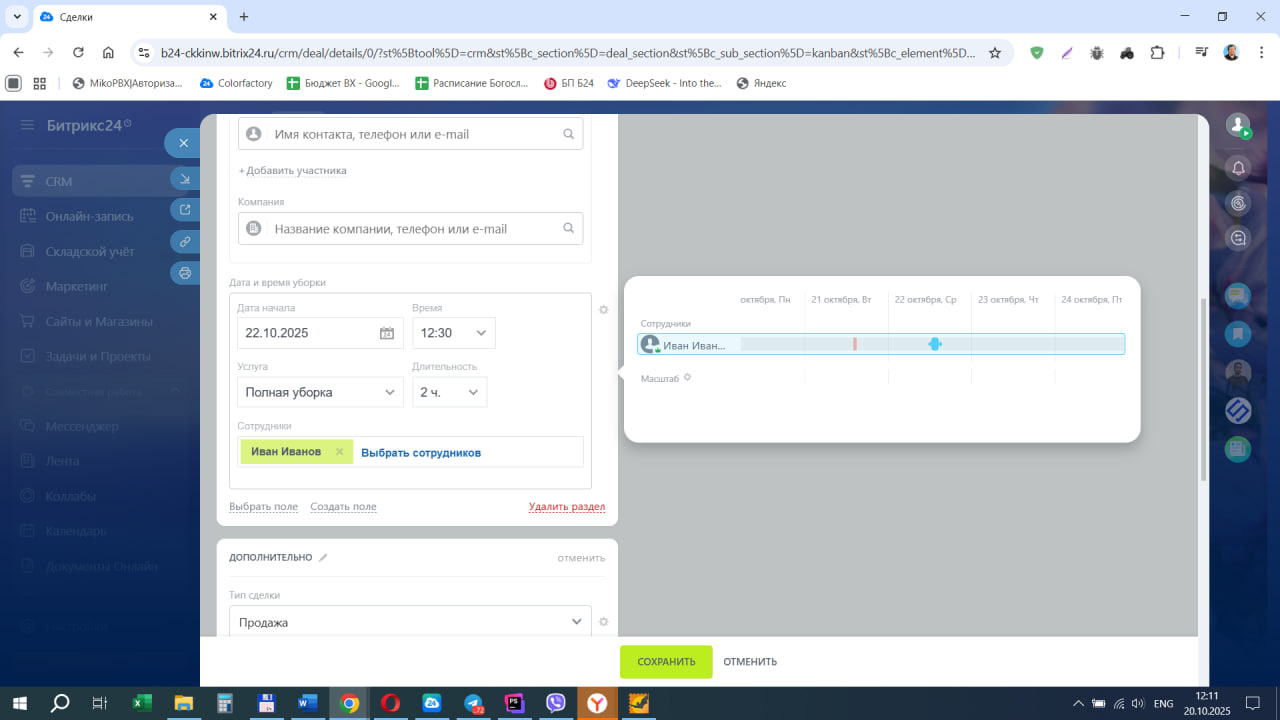The height and width of the screenshot is (720, 1280).
Task: Open scale settings gear next to Масштаб
Action: (687, 378)
